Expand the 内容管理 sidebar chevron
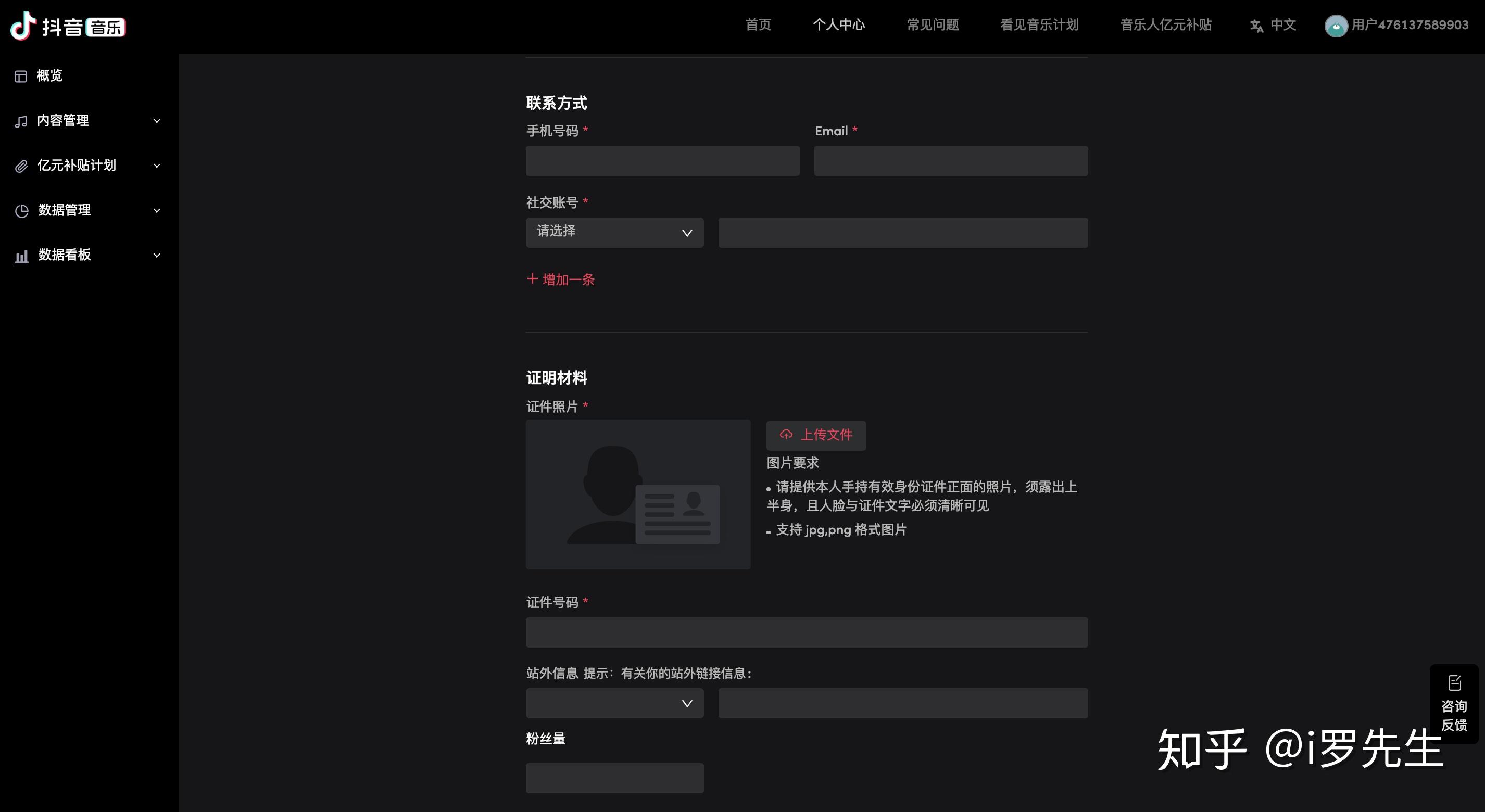This screenshot has width=1485, height=812. click(x=157, y=121)
